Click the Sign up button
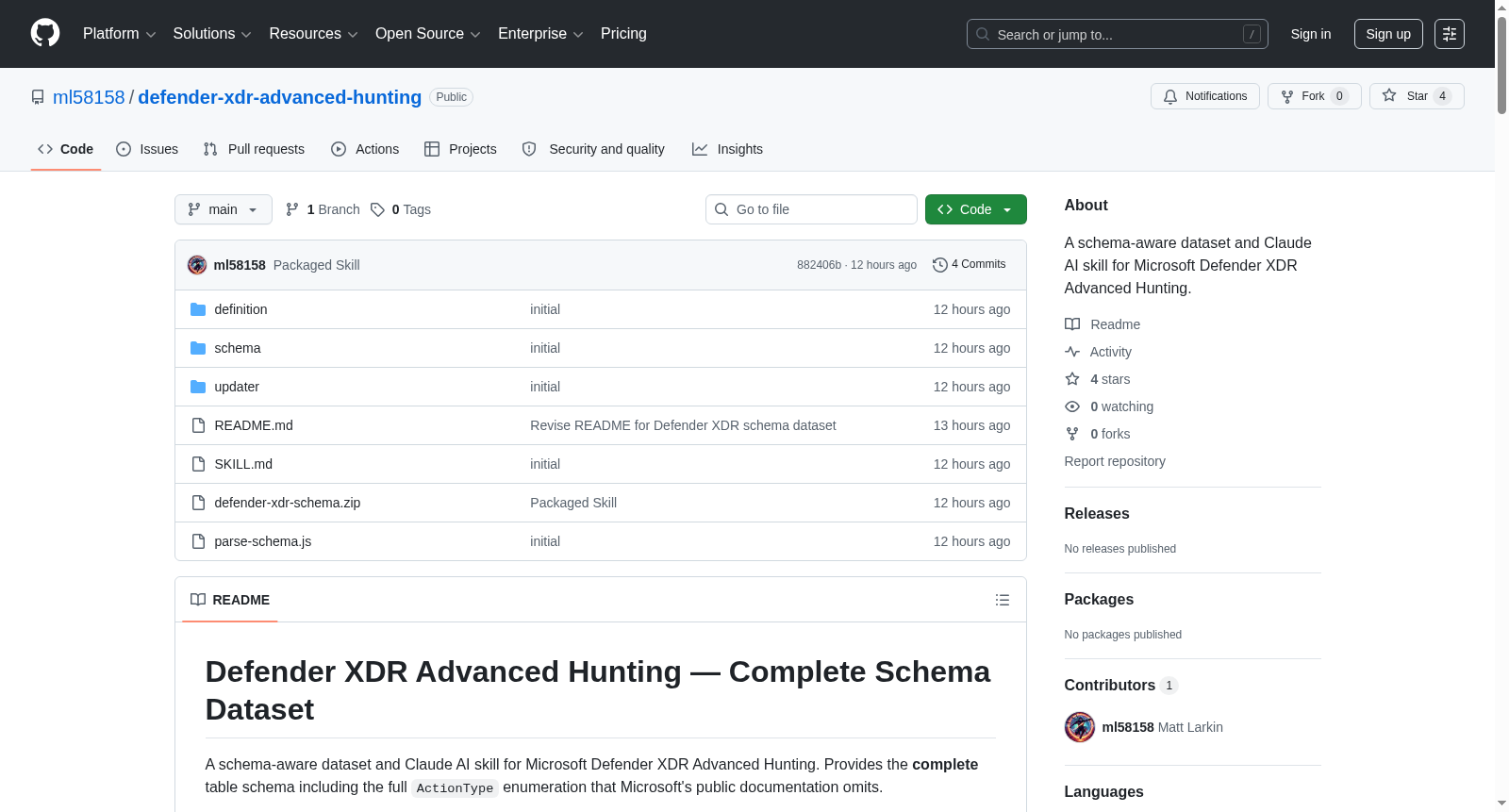The width and height of the screenshot is (1509, 812). tap(1388, 34)
